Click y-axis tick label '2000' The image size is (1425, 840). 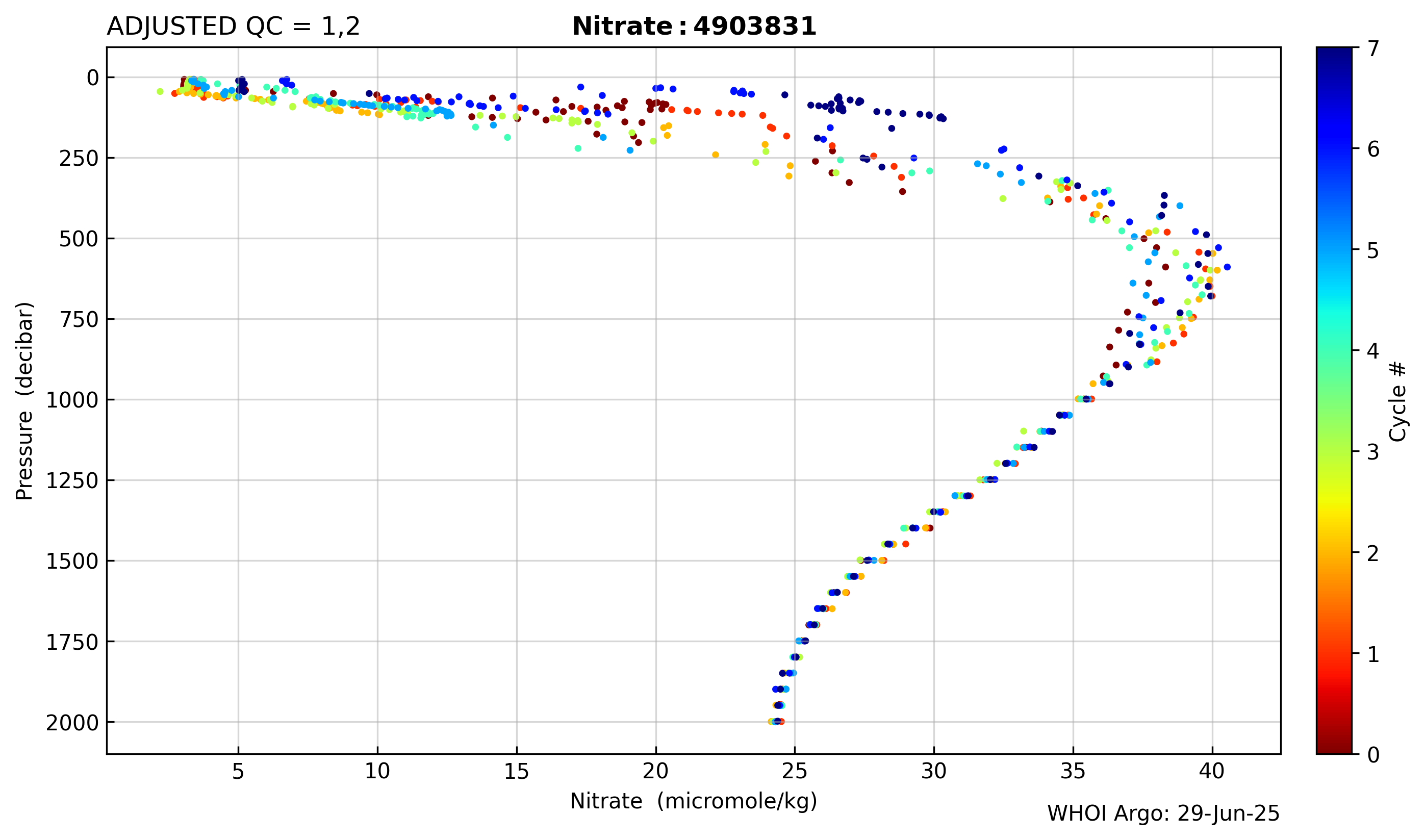[72, 723]
